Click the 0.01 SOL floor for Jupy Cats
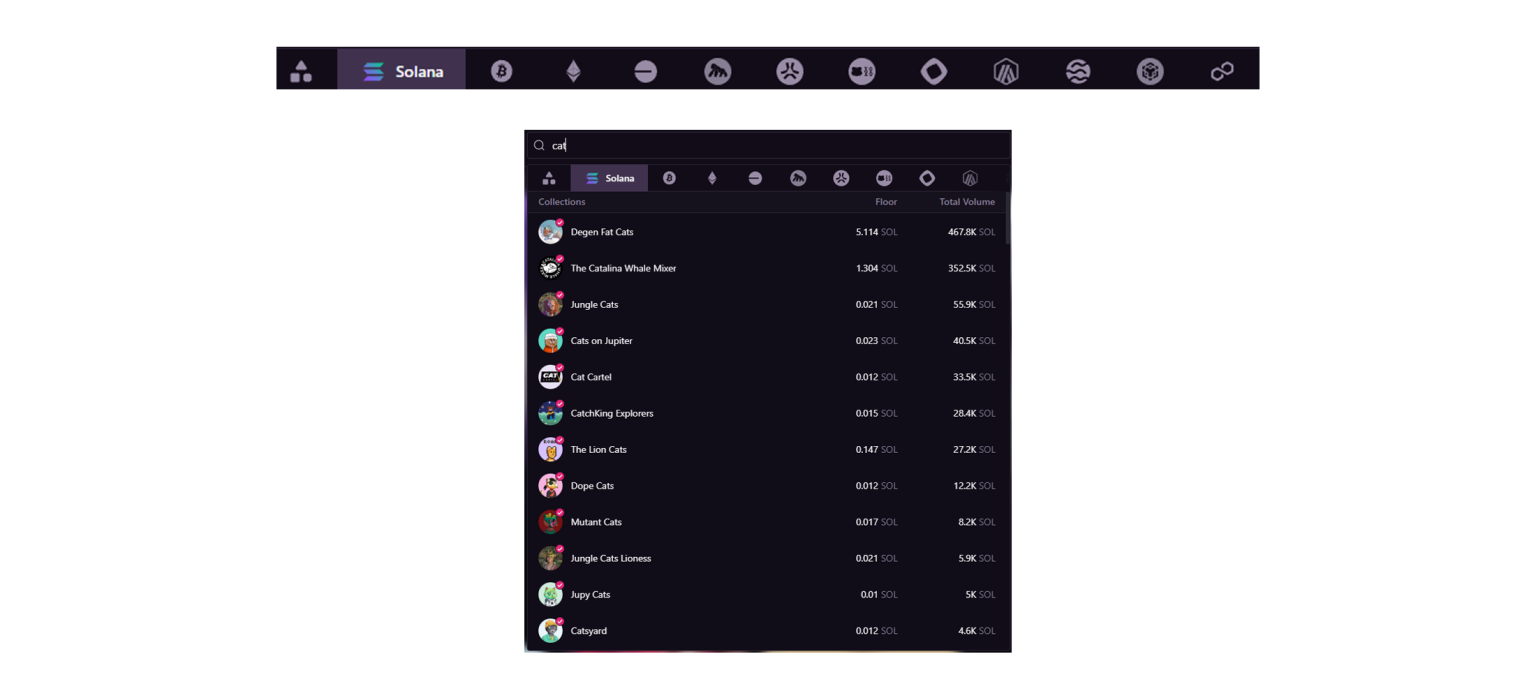This screenshot has width=1536, height=698. 879,595
